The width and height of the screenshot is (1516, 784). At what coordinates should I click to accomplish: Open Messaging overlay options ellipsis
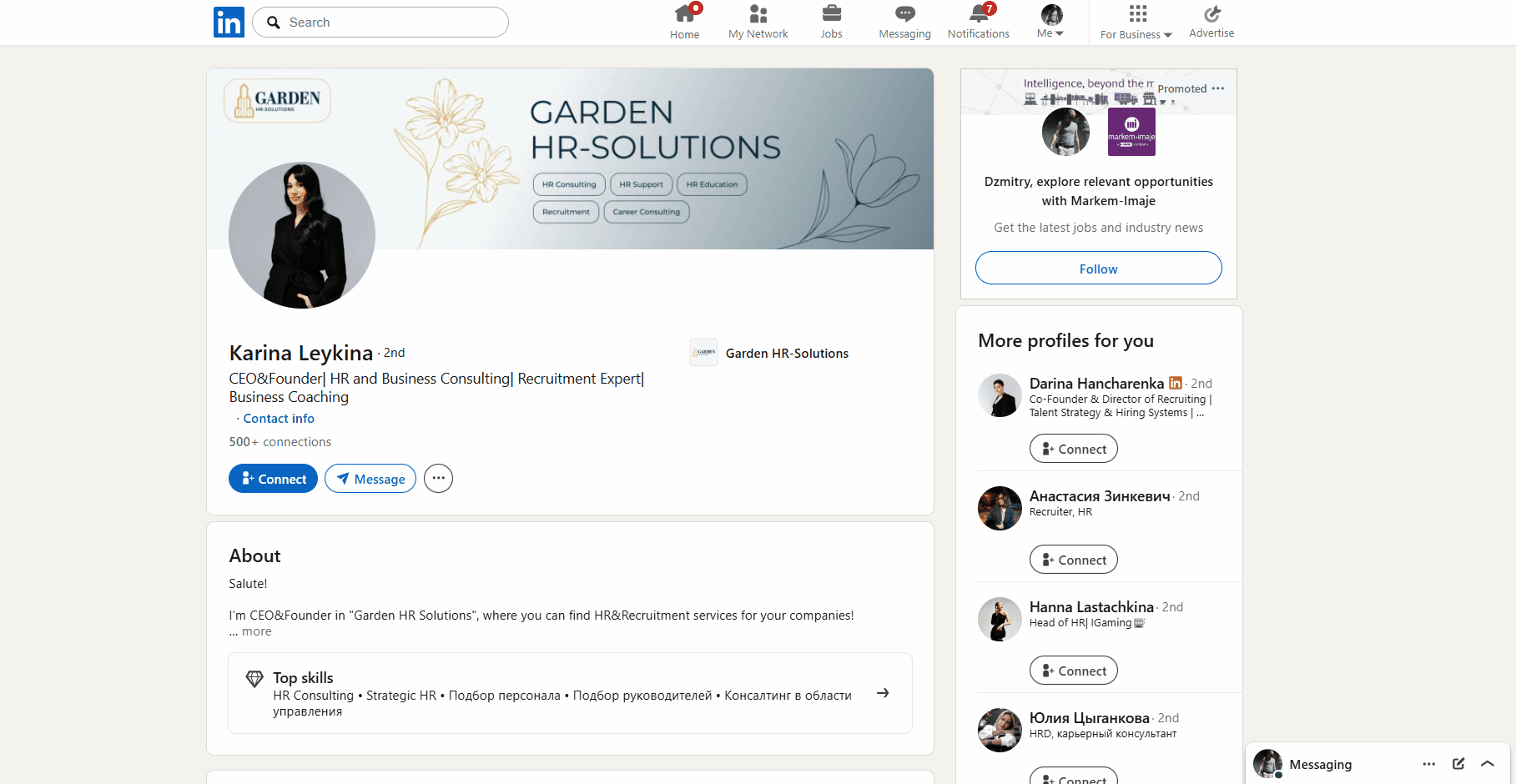[1428, 764]
